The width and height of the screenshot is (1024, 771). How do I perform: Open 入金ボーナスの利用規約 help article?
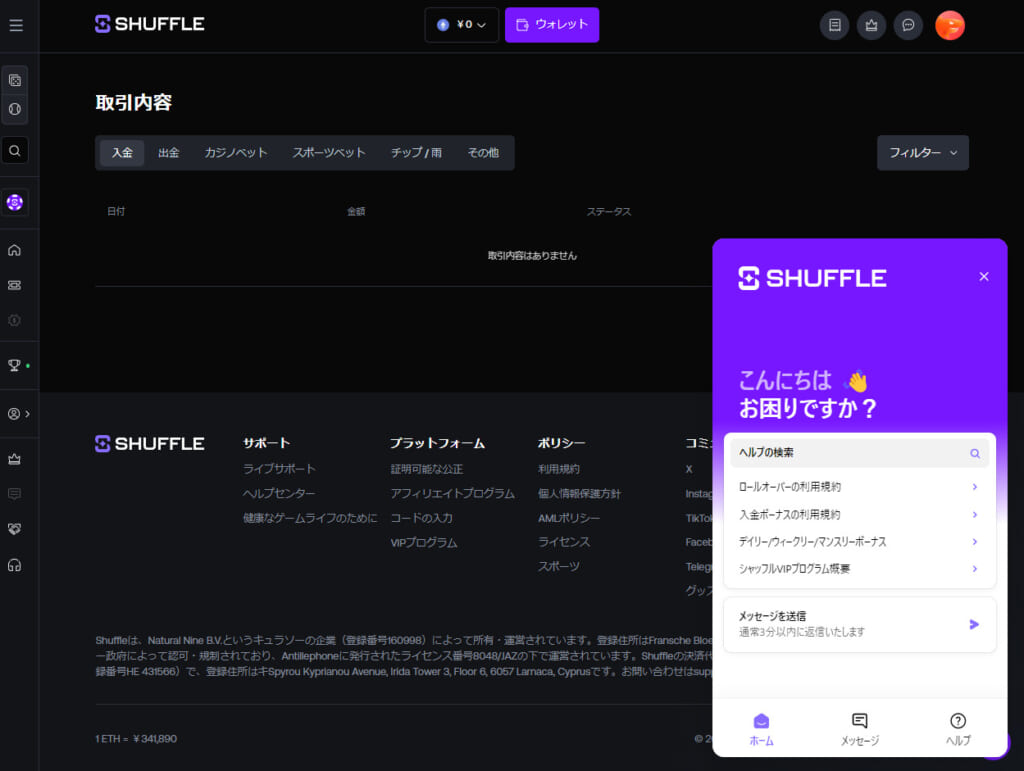coord(859,514)
